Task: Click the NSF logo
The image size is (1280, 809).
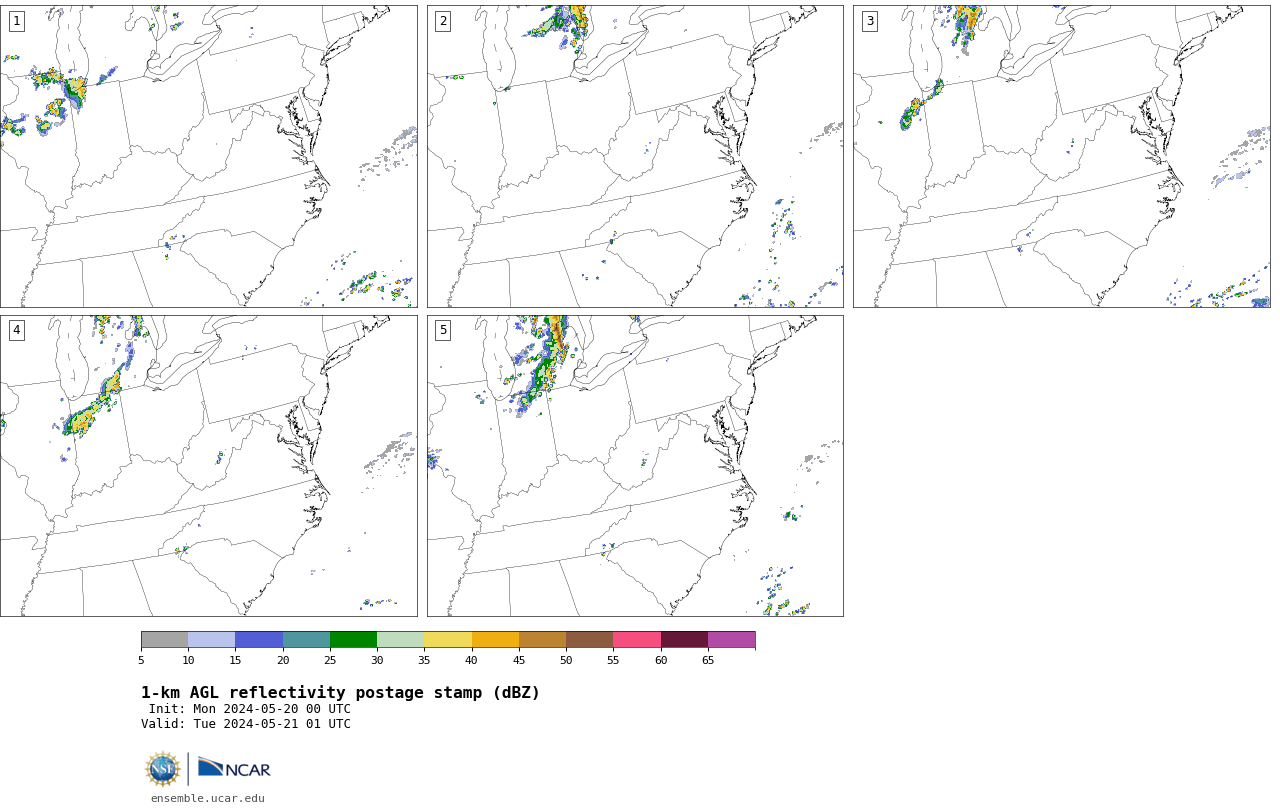Action: click(x=163, y=769)
